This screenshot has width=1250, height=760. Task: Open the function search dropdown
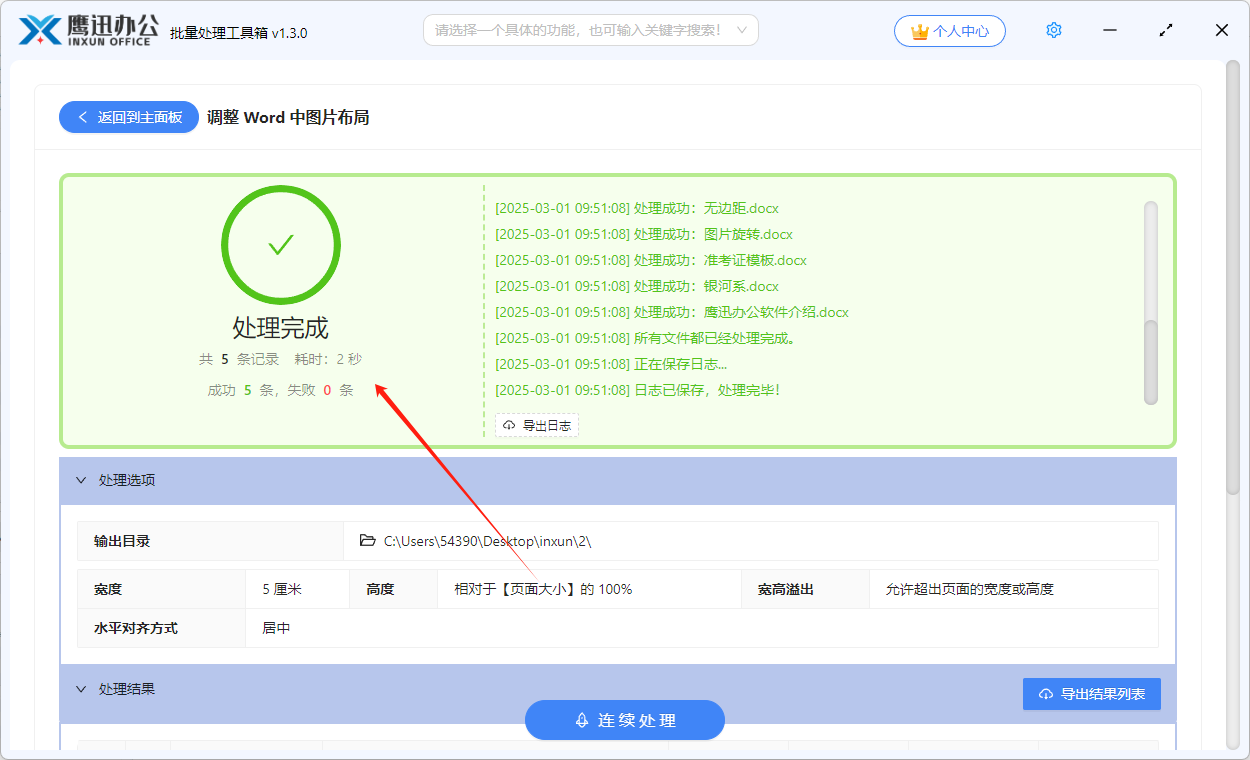[x=742, y=30]
